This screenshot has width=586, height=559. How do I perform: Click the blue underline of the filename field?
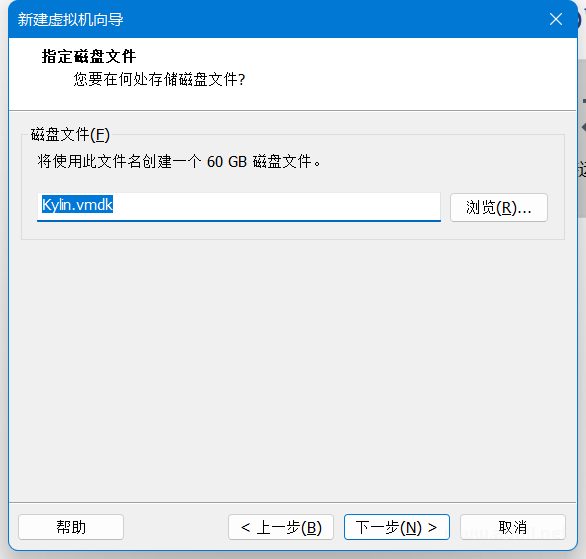(239, 221)
